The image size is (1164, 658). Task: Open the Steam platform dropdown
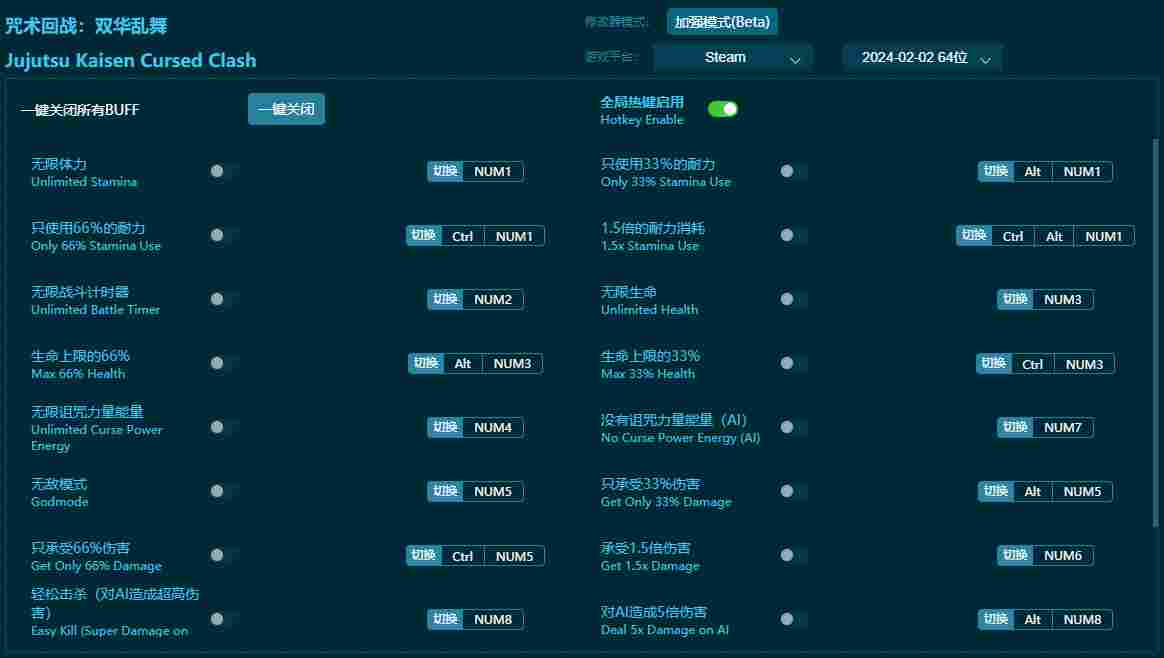[x=733, y=57]
